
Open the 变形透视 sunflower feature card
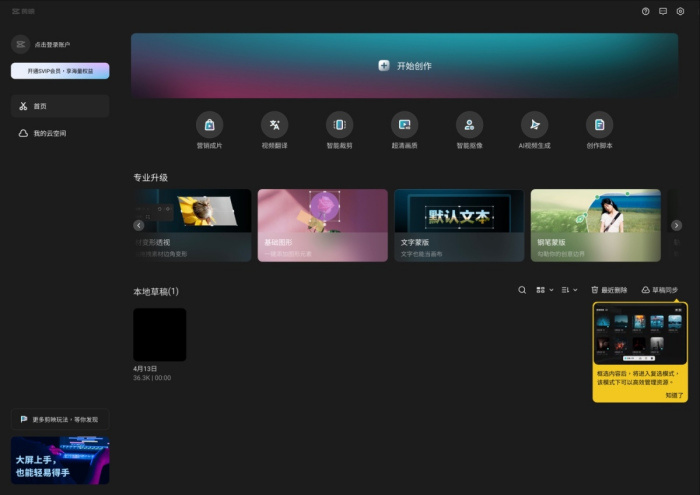(192, 225)
